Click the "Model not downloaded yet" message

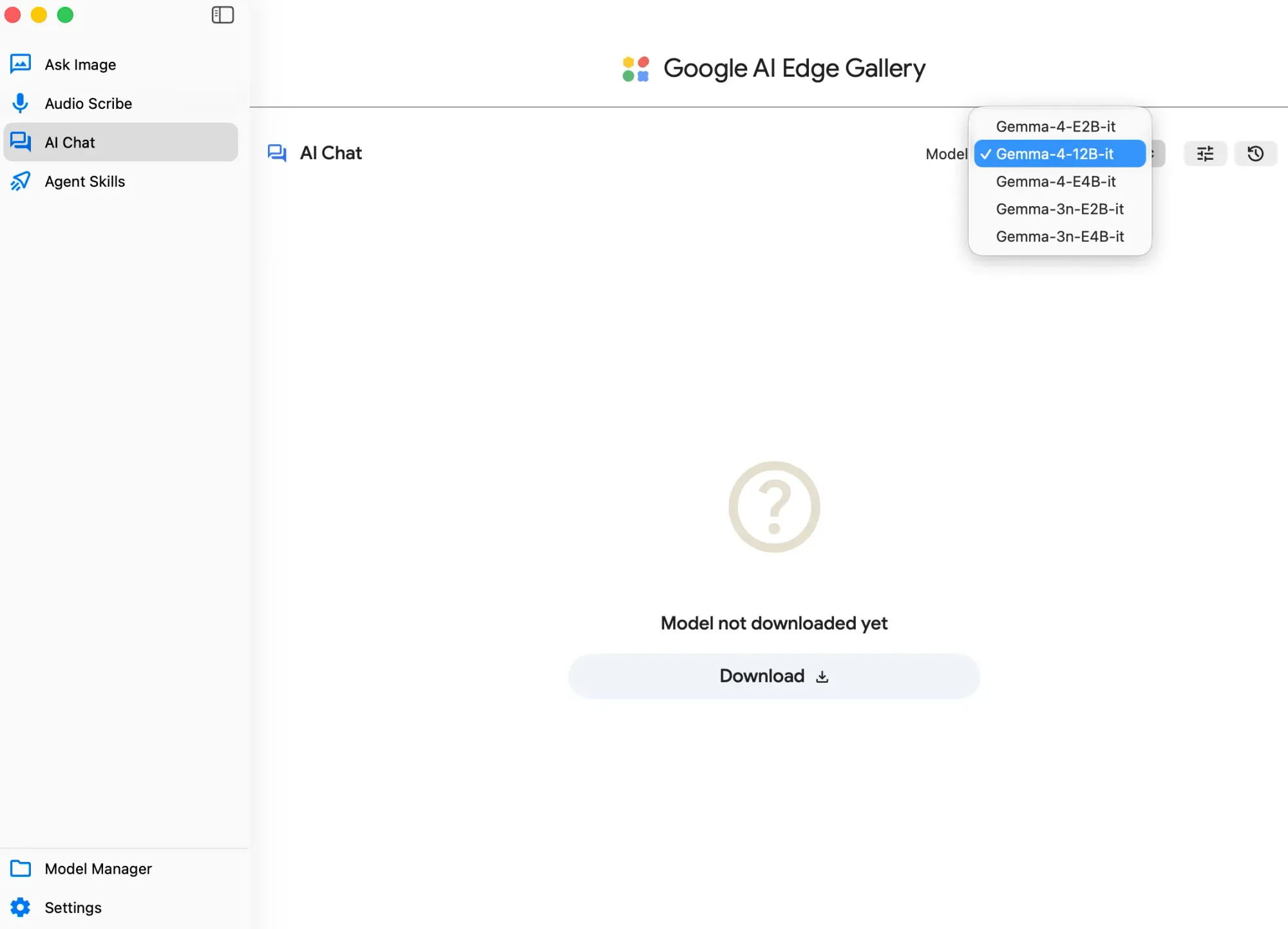click(x=774, y=623)
